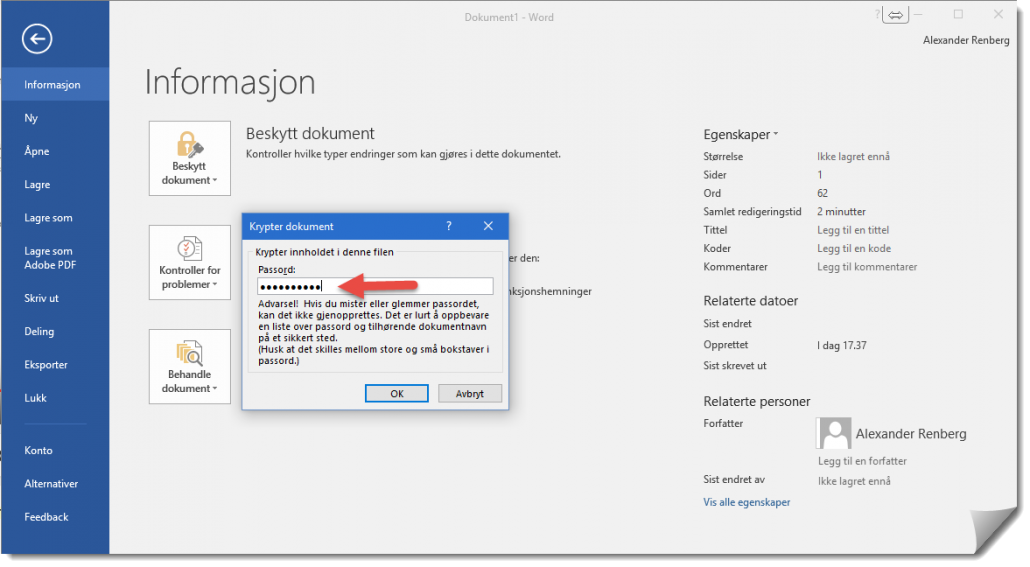Open Behandle dokument menu button

point(190,367)
